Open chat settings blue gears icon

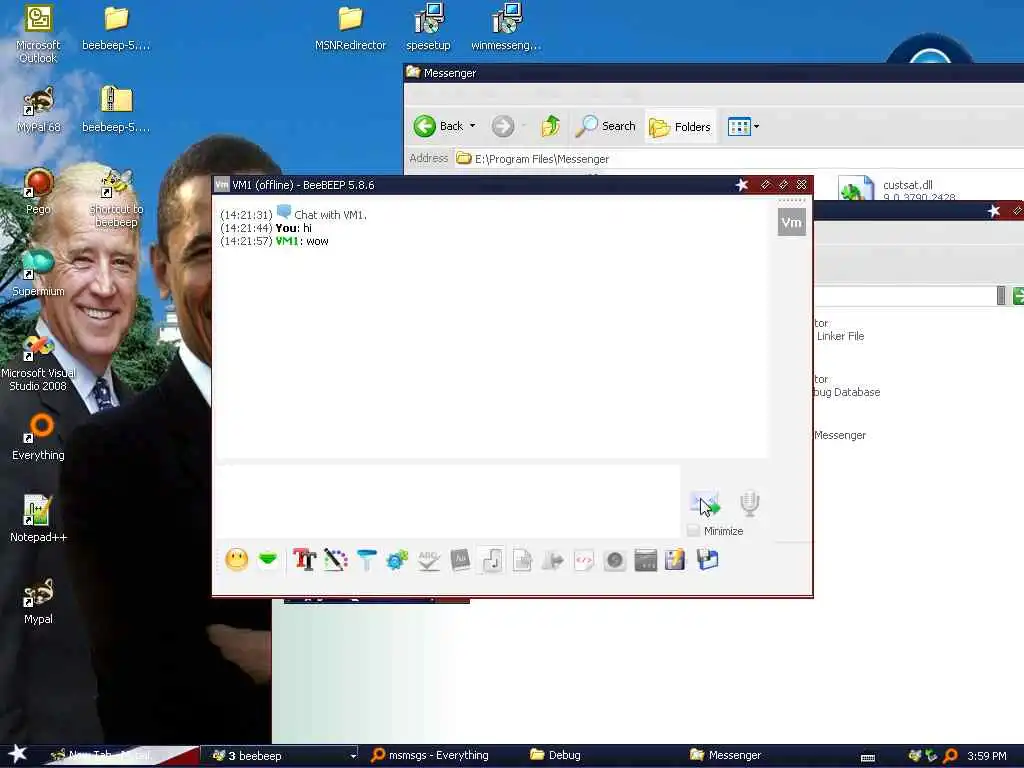point(397,560)
